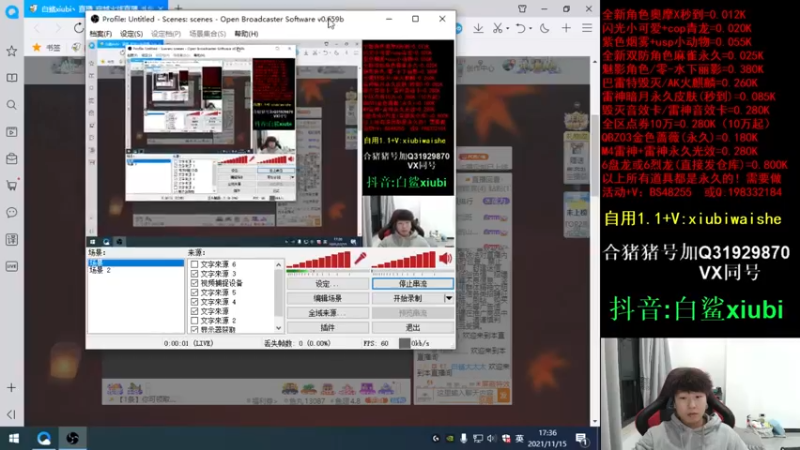Click the 设定... button

click(x=328, y=284)
